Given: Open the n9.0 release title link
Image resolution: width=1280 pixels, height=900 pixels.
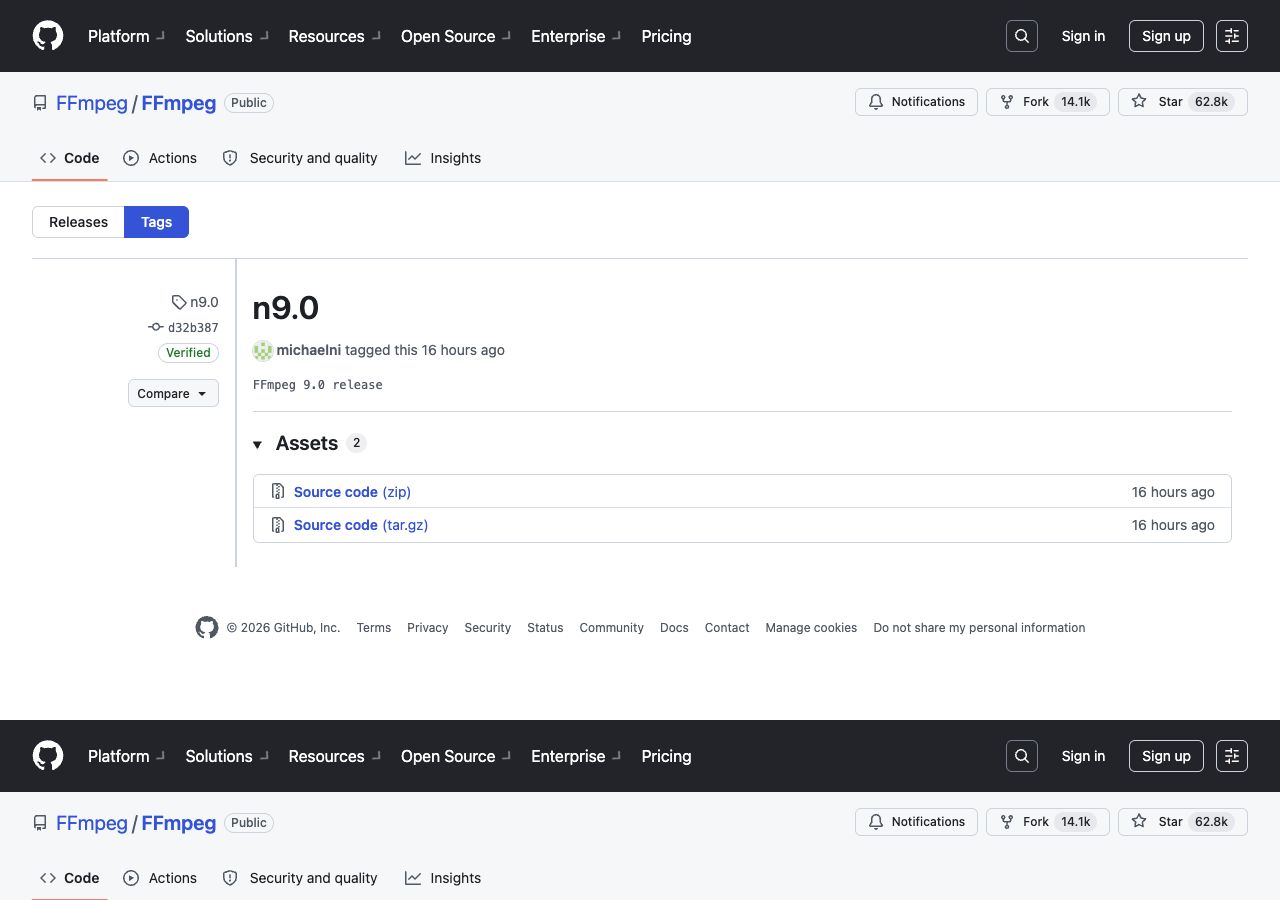Looking at the screenshot, I should pyautogui.click(x=286, y=307).
